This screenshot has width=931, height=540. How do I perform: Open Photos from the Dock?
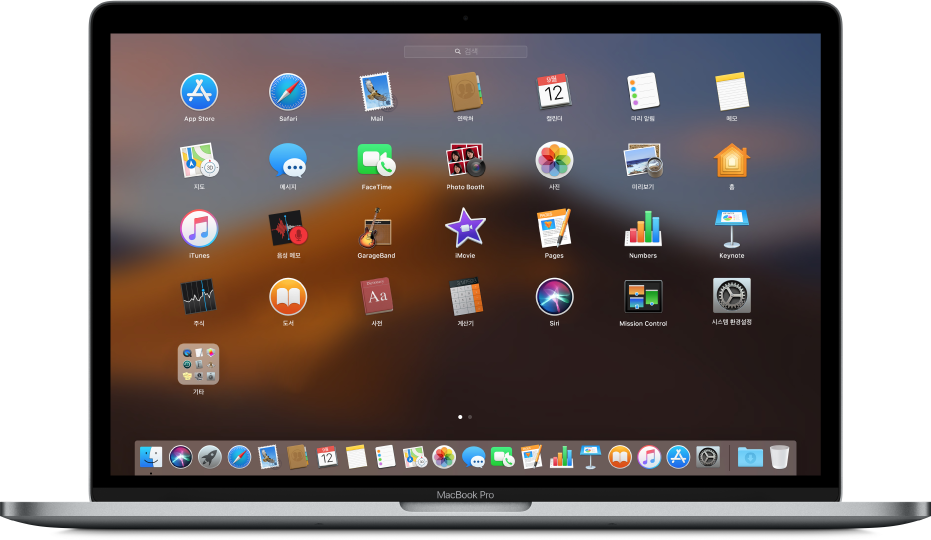click(444, 457)
